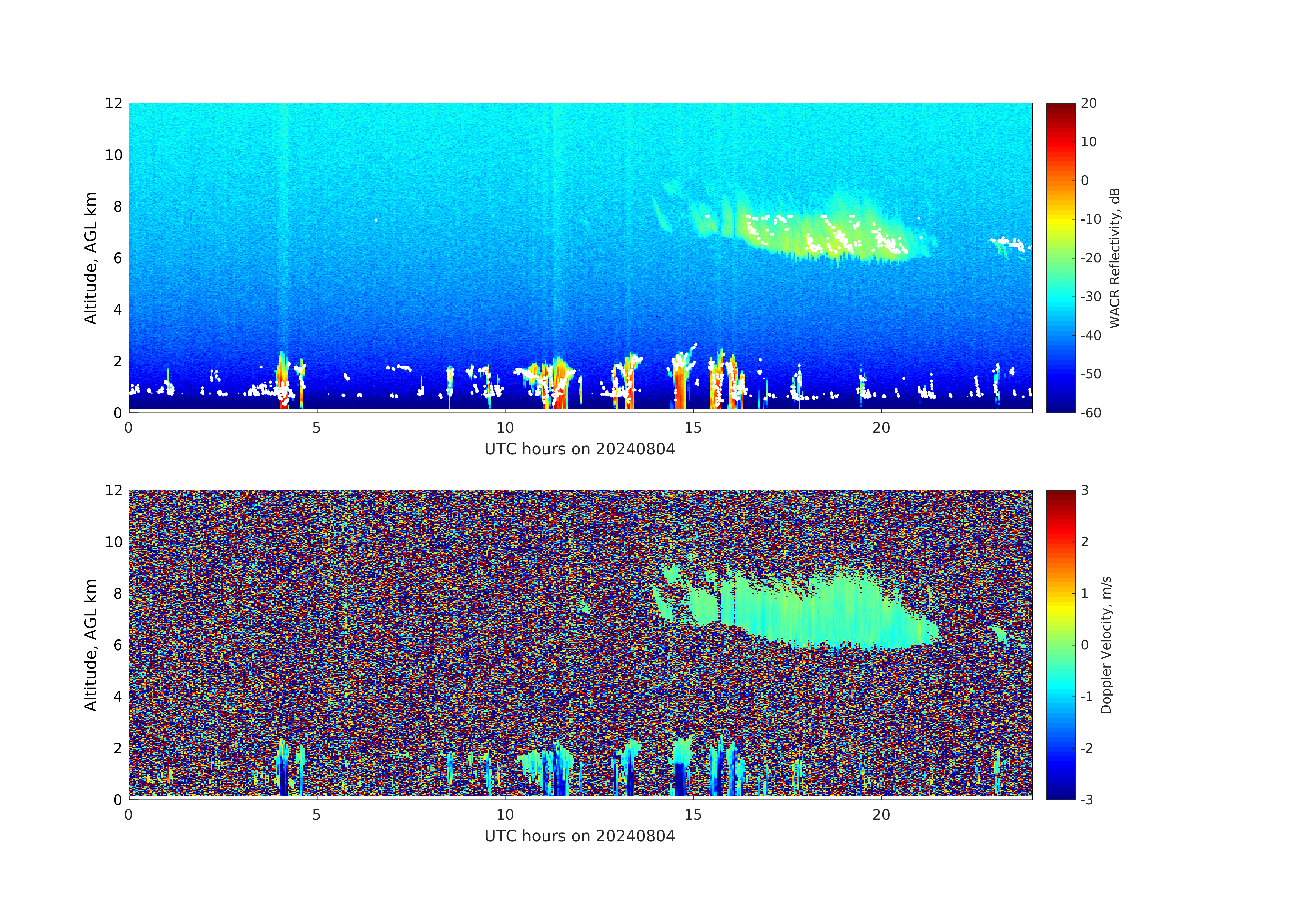
Task: Click the bottom plot's 'UTC hours on 20240804' label
Action: pyautogui.click(x=580, y=836)
